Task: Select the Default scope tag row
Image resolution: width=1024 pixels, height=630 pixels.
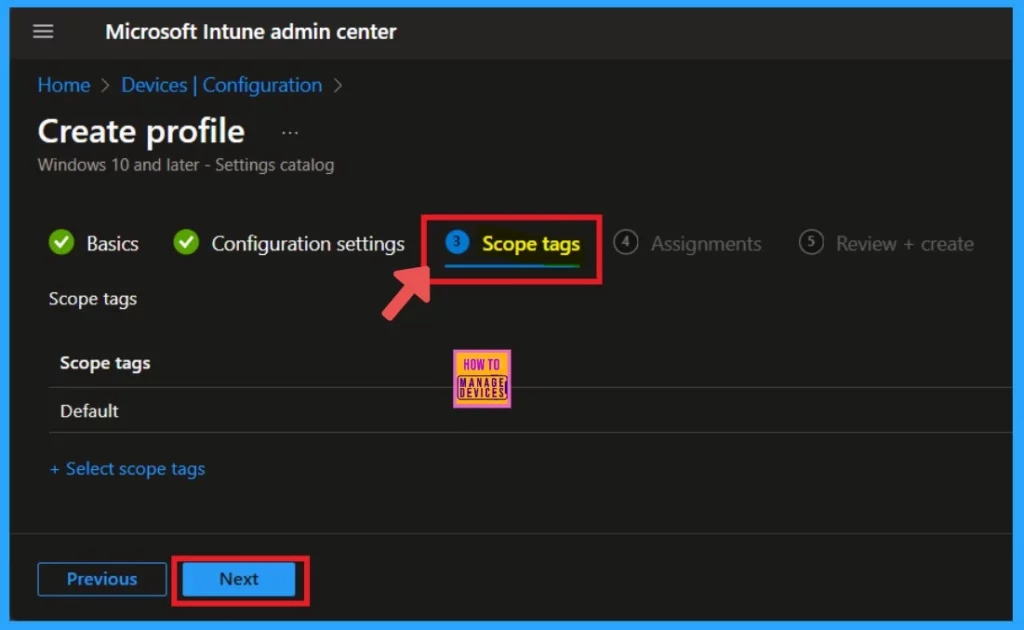Action: coord(530,411)
